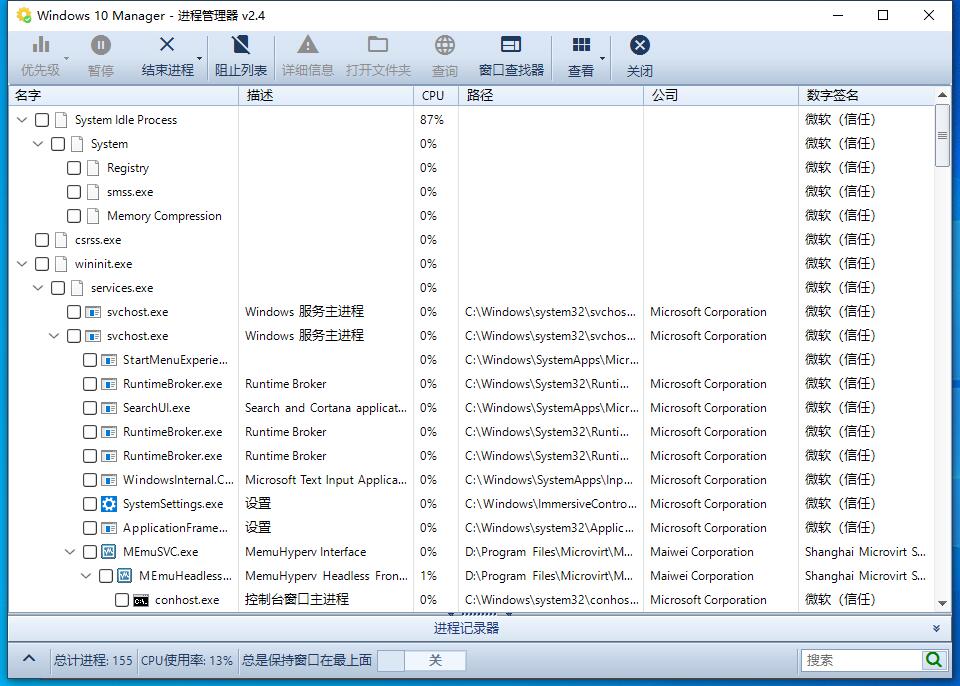This screenshot has height=686, width=960.
Task: Open the 结束进程 dropdown arrow
Action: [x=199, y=59]
